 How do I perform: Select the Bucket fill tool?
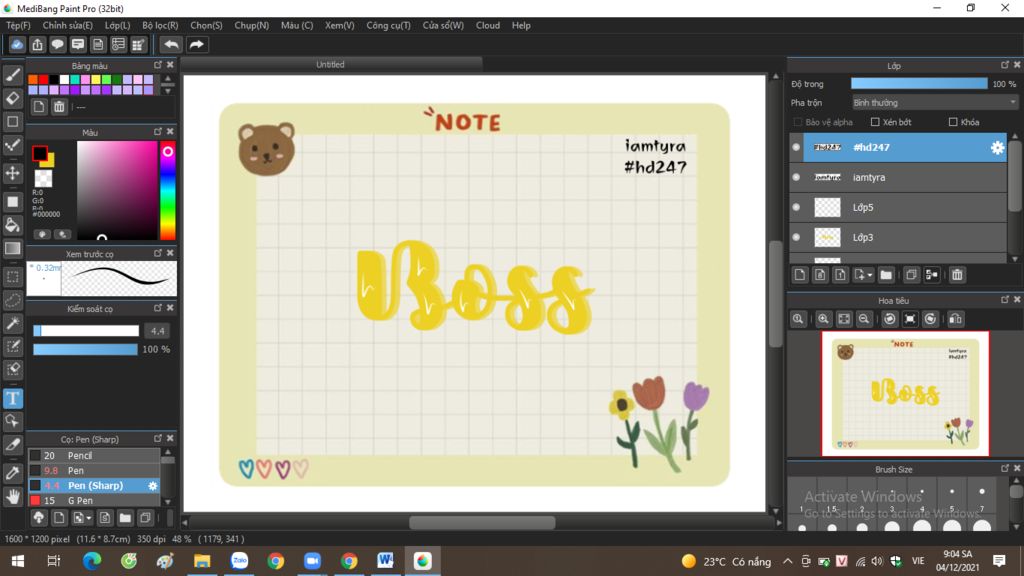tap(12, 225)
